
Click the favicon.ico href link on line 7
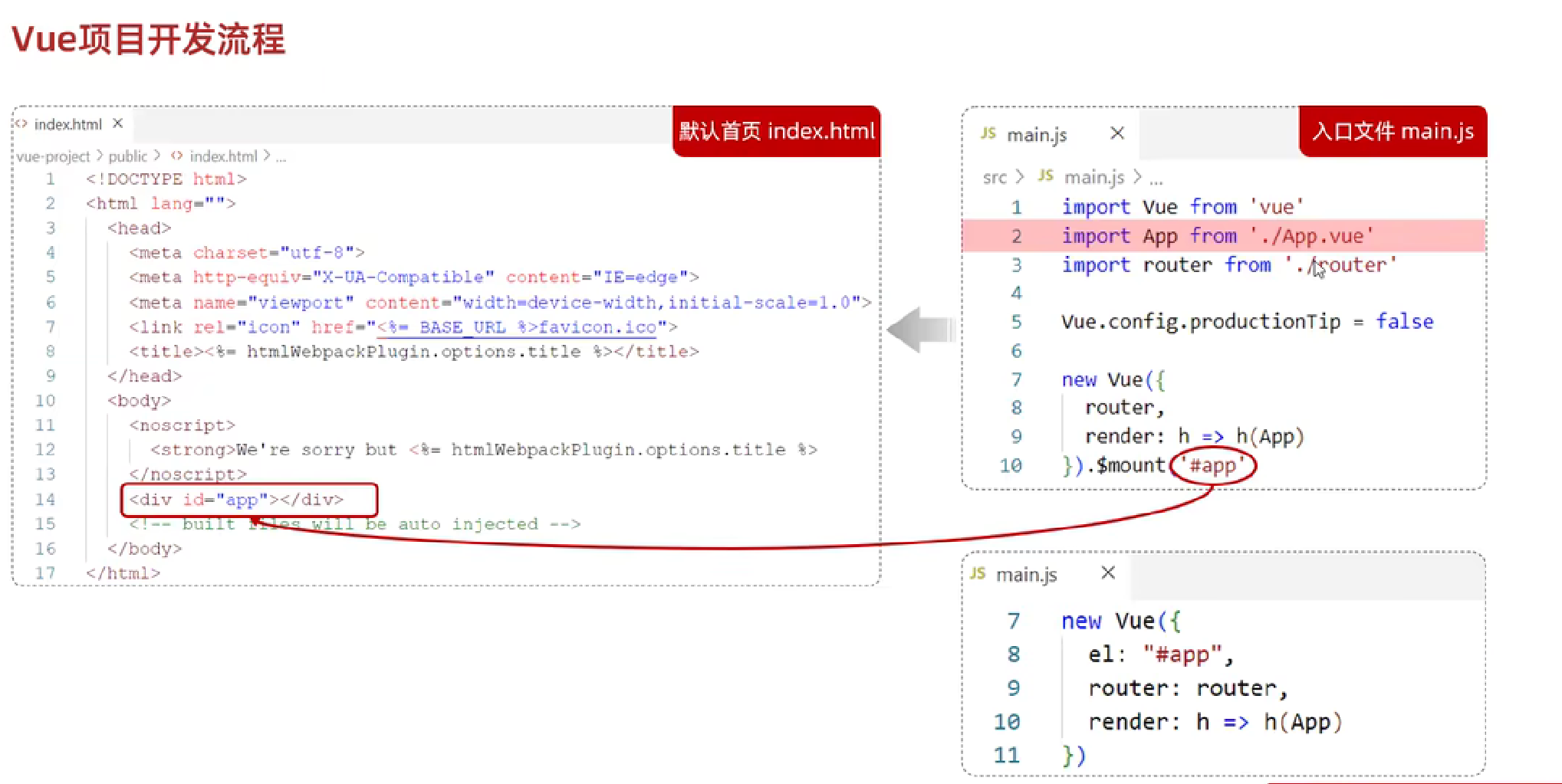[x=517, y=327]
